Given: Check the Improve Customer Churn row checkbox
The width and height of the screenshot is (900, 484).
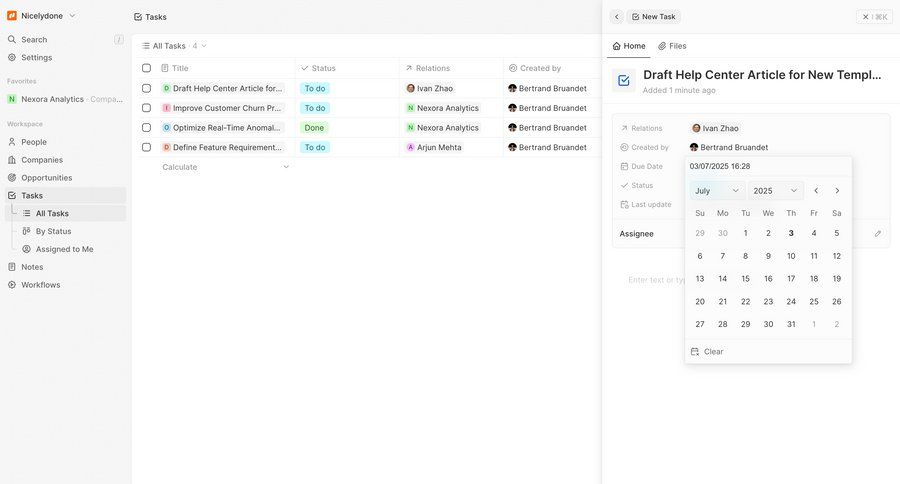Looking at the screenshot, I should pyautogui.click(x=146, y=107).
